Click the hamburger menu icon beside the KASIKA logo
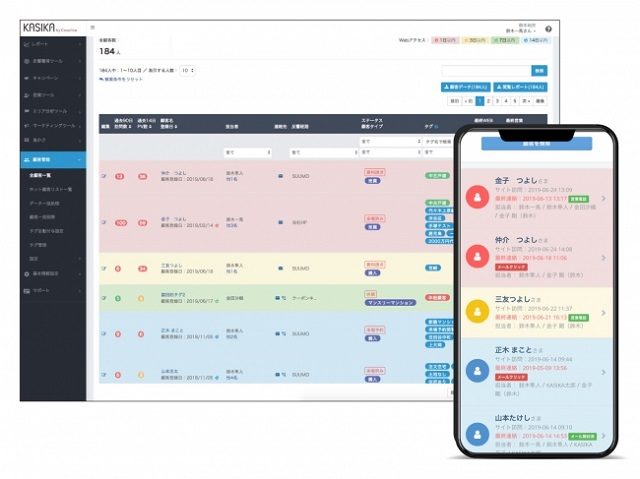 93,27
